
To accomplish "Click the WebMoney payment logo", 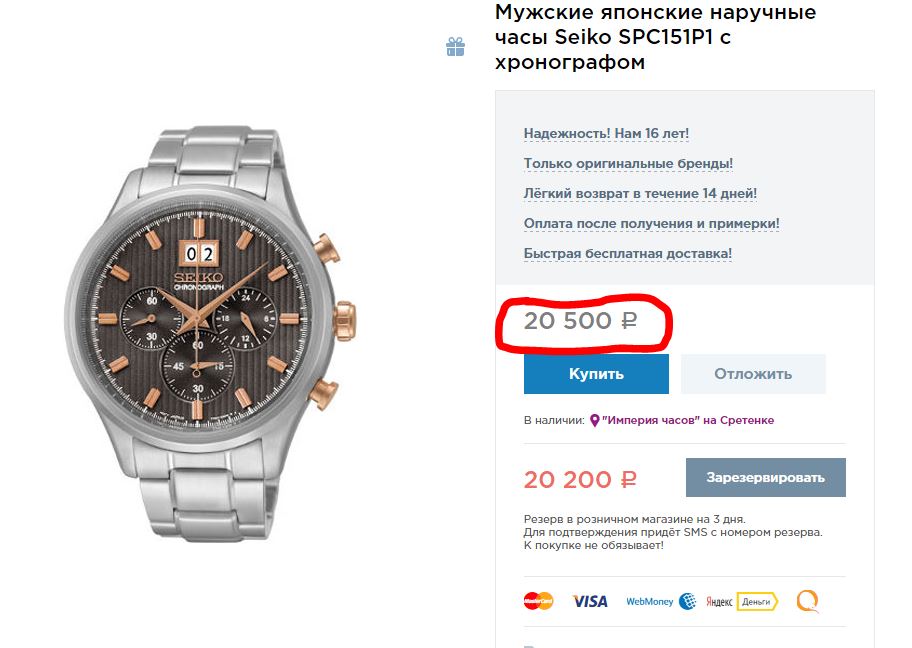I will coord(661,601).
